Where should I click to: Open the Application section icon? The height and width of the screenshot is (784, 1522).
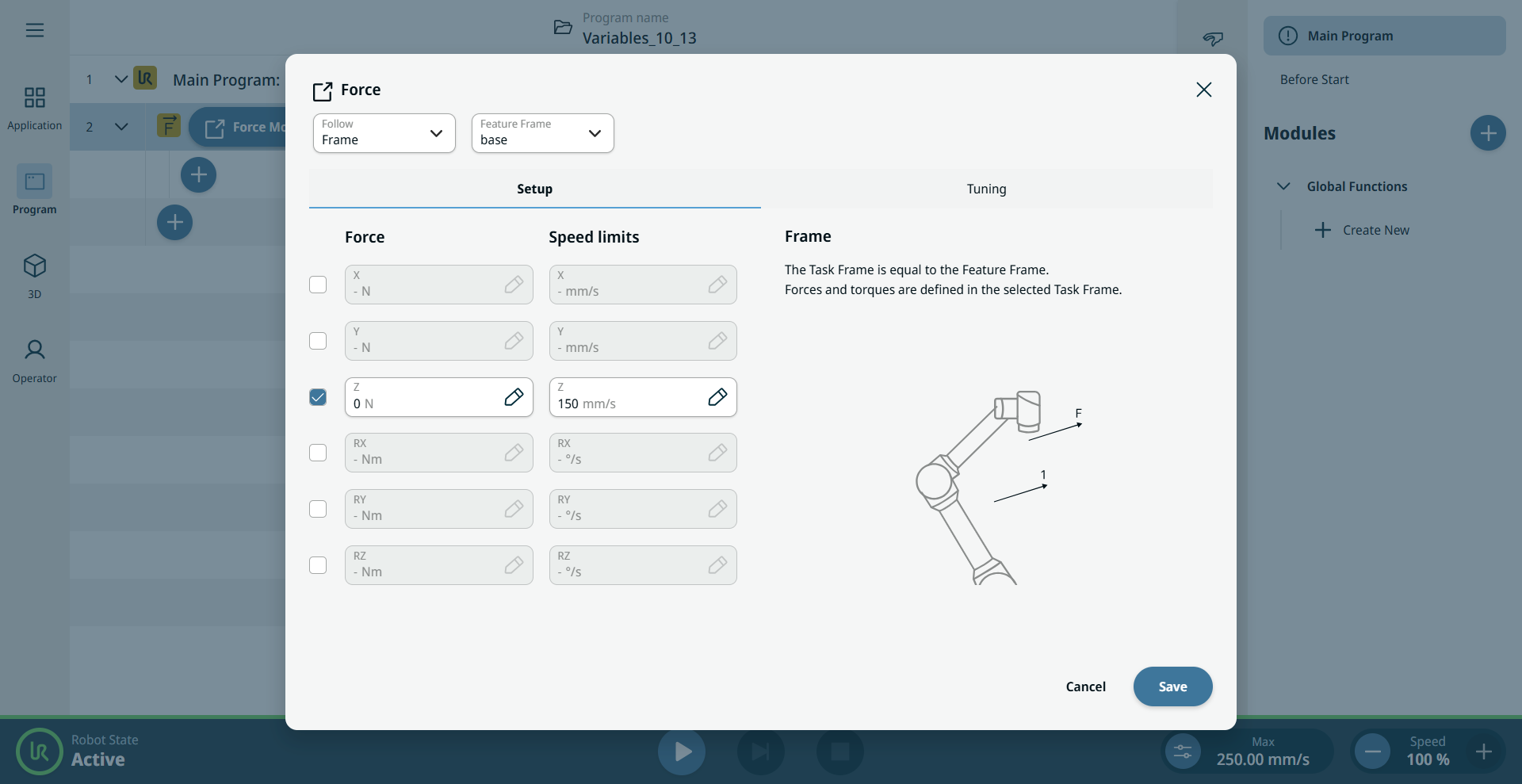point(35,98)
